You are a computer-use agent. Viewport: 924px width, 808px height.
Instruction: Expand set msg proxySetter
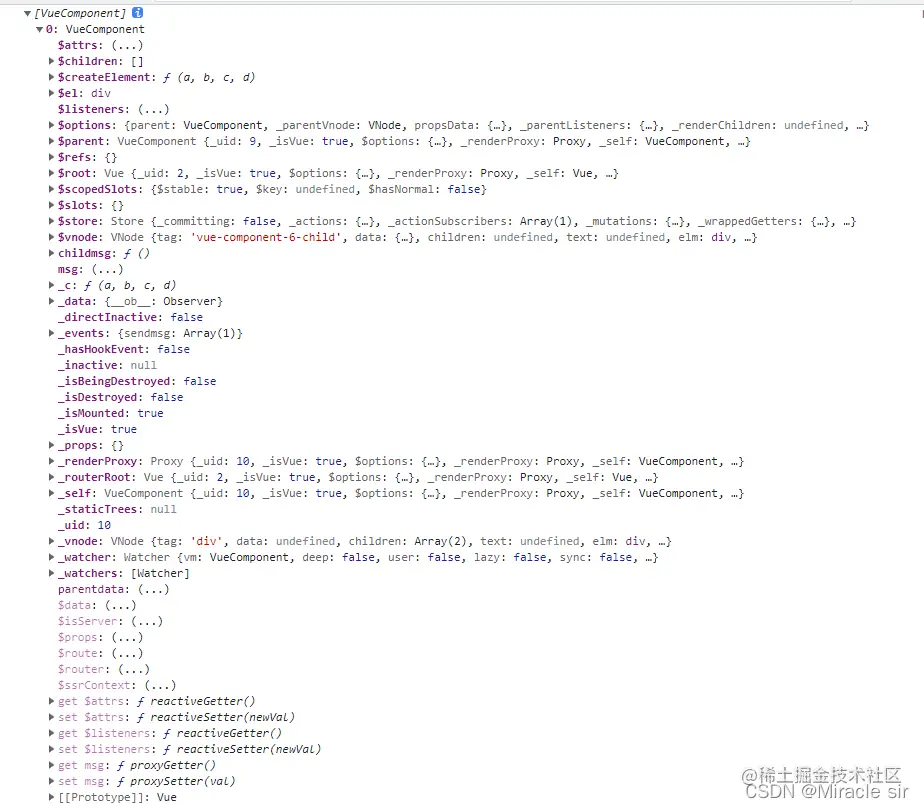[51, 781]
